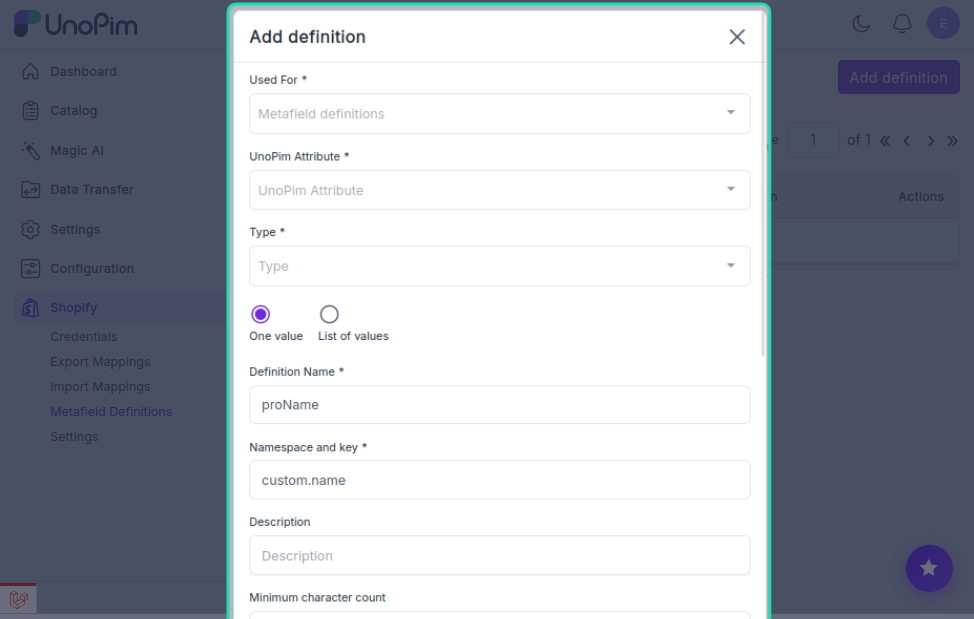Click the Data Transfer arrows icon
Image resolution: width=974 pixels, height=619 pixels.
click(30, 189)
